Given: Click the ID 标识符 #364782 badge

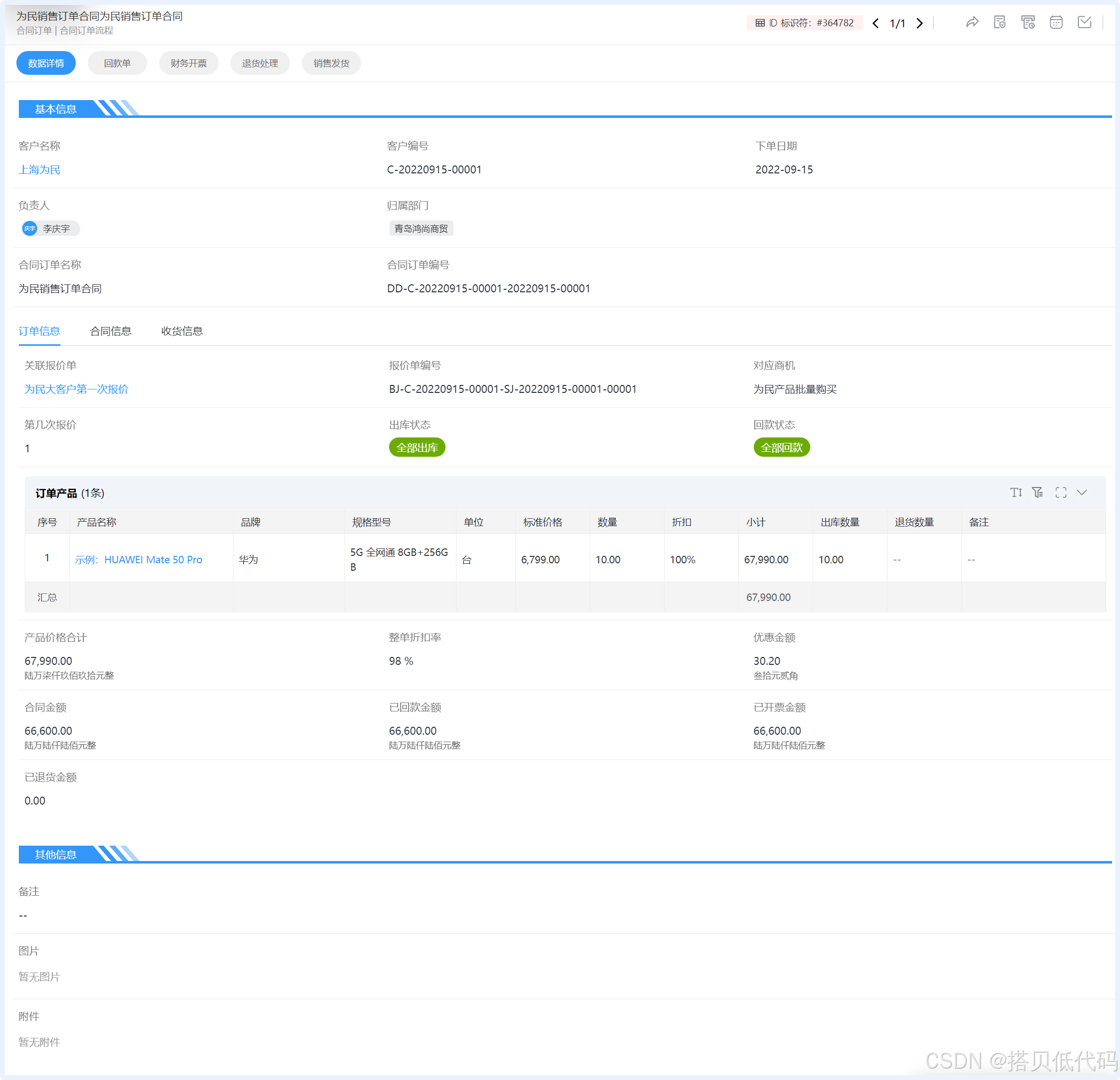Looking at the screenshot, I should pos(804,23).
